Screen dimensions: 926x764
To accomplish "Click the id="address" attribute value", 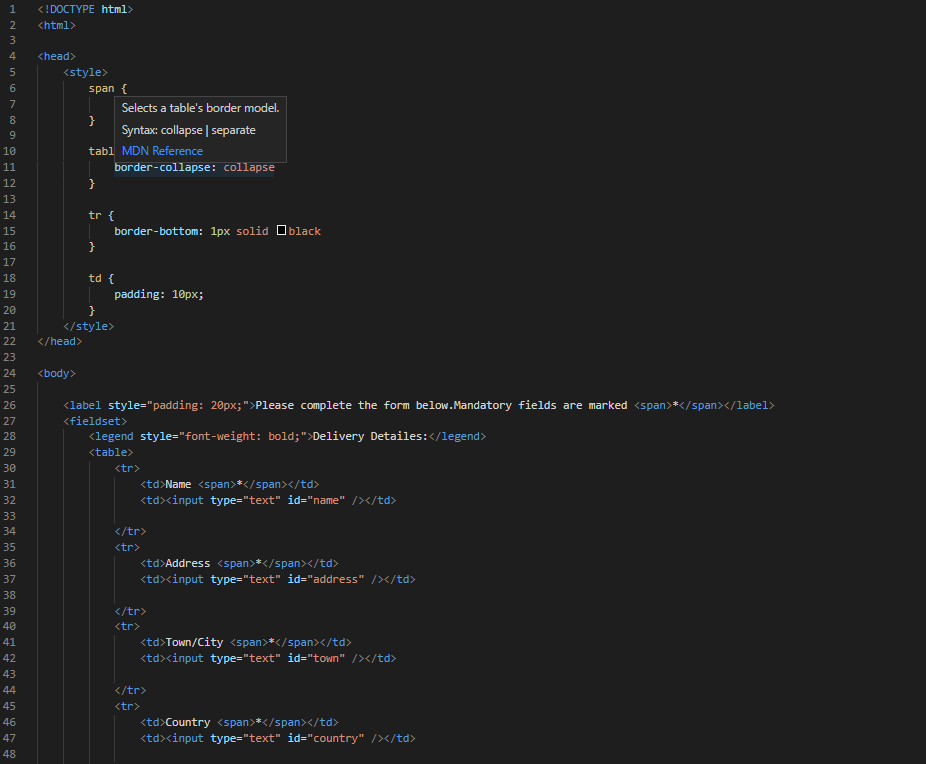I will pyautogui.click(x=334, y=579).
